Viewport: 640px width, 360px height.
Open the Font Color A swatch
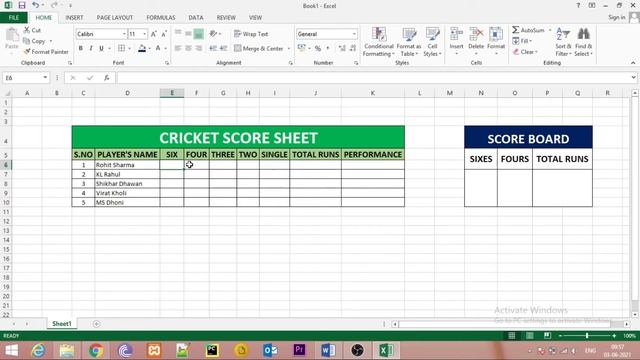(x=158, y=48)
